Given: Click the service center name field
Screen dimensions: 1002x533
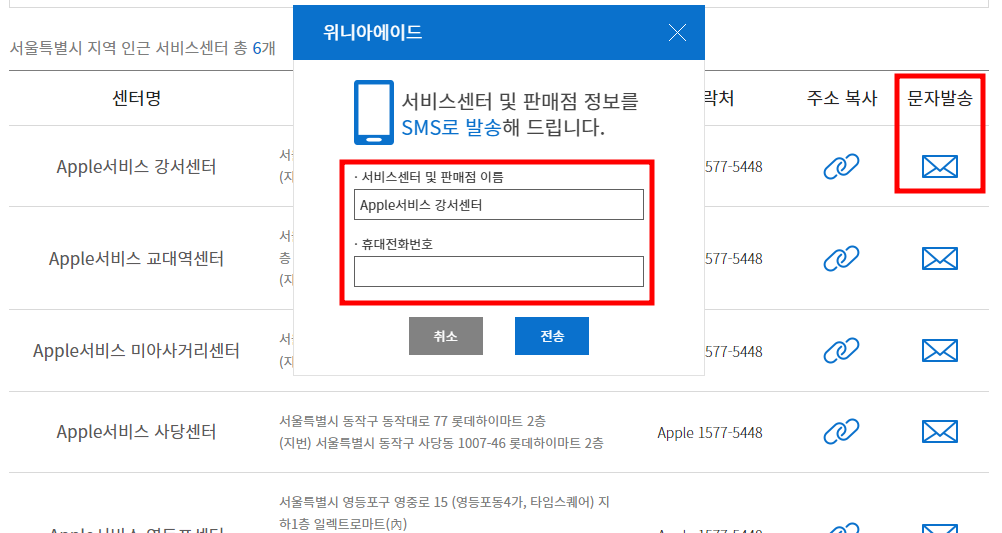Looking at the screenshot, I should pyautogui.click(x=498, y=205).
